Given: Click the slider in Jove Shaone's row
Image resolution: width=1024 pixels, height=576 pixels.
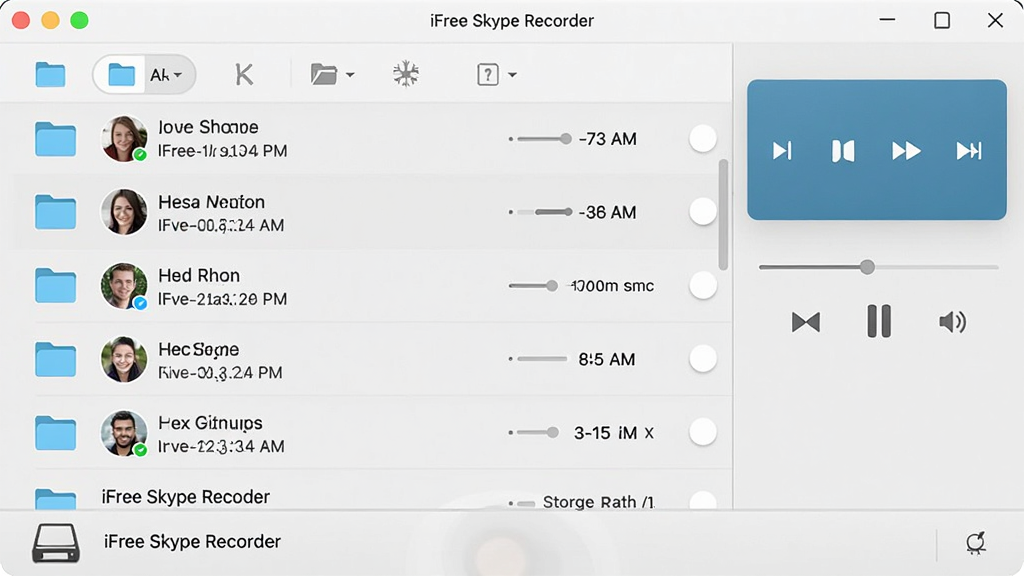Looking at the screenshot, I should [540, 139].
